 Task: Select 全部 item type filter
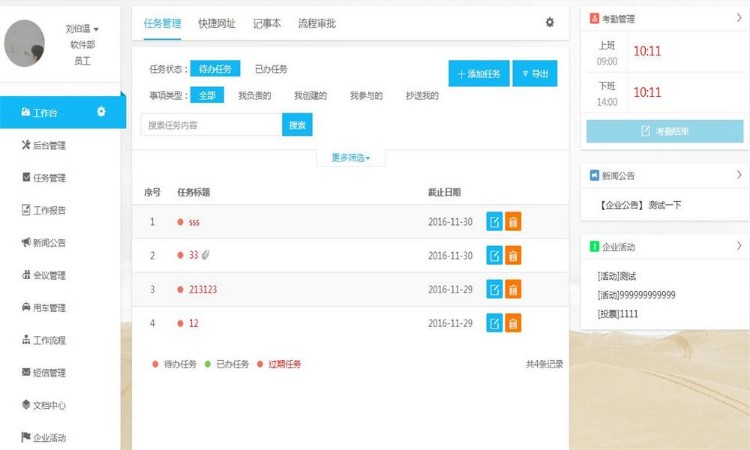[x=207, y=95]
